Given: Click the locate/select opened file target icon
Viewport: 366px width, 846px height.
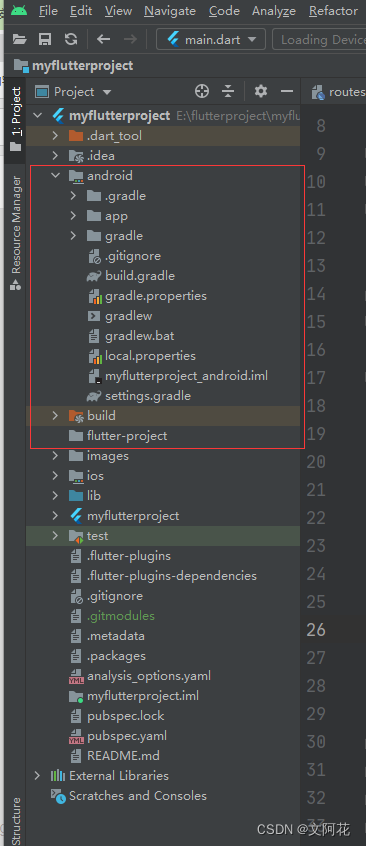Looking at the screenshot, I should 202,91.
